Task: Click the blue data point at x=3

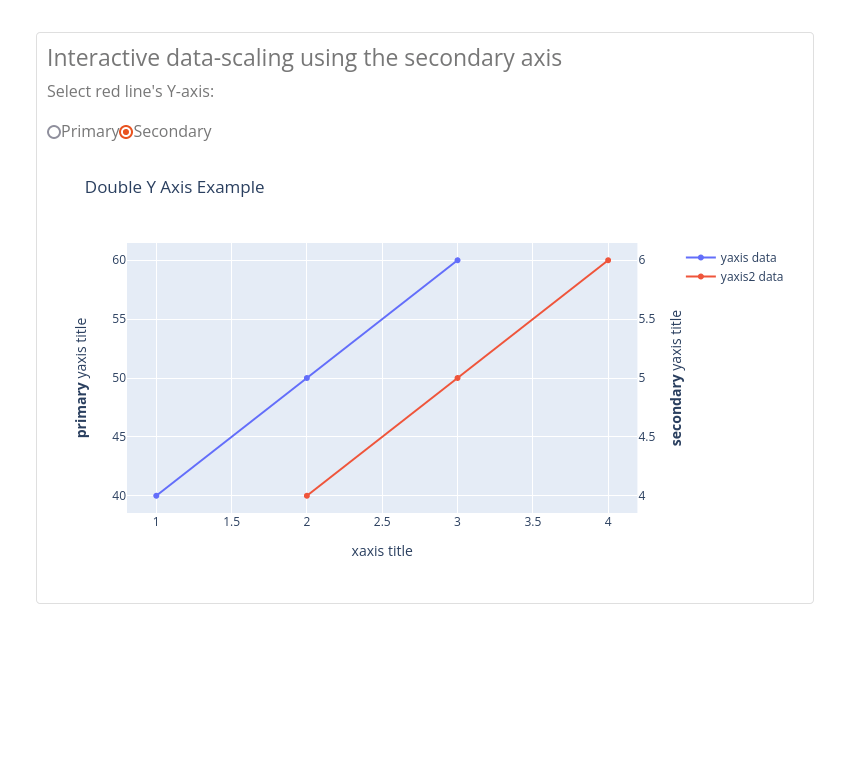Action: tap(458, 260)
